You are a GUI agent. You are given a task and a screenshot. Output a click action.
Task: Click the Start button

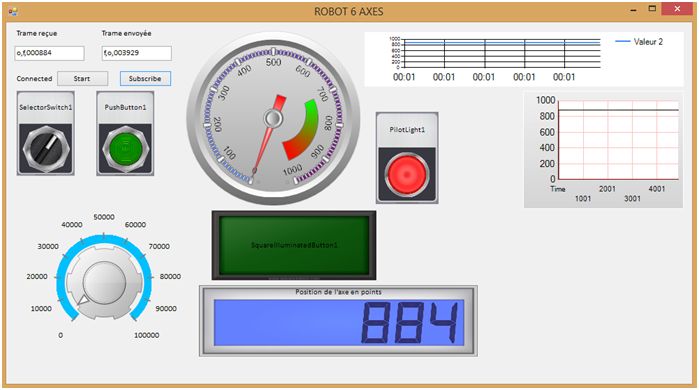(x=82, y=78)
